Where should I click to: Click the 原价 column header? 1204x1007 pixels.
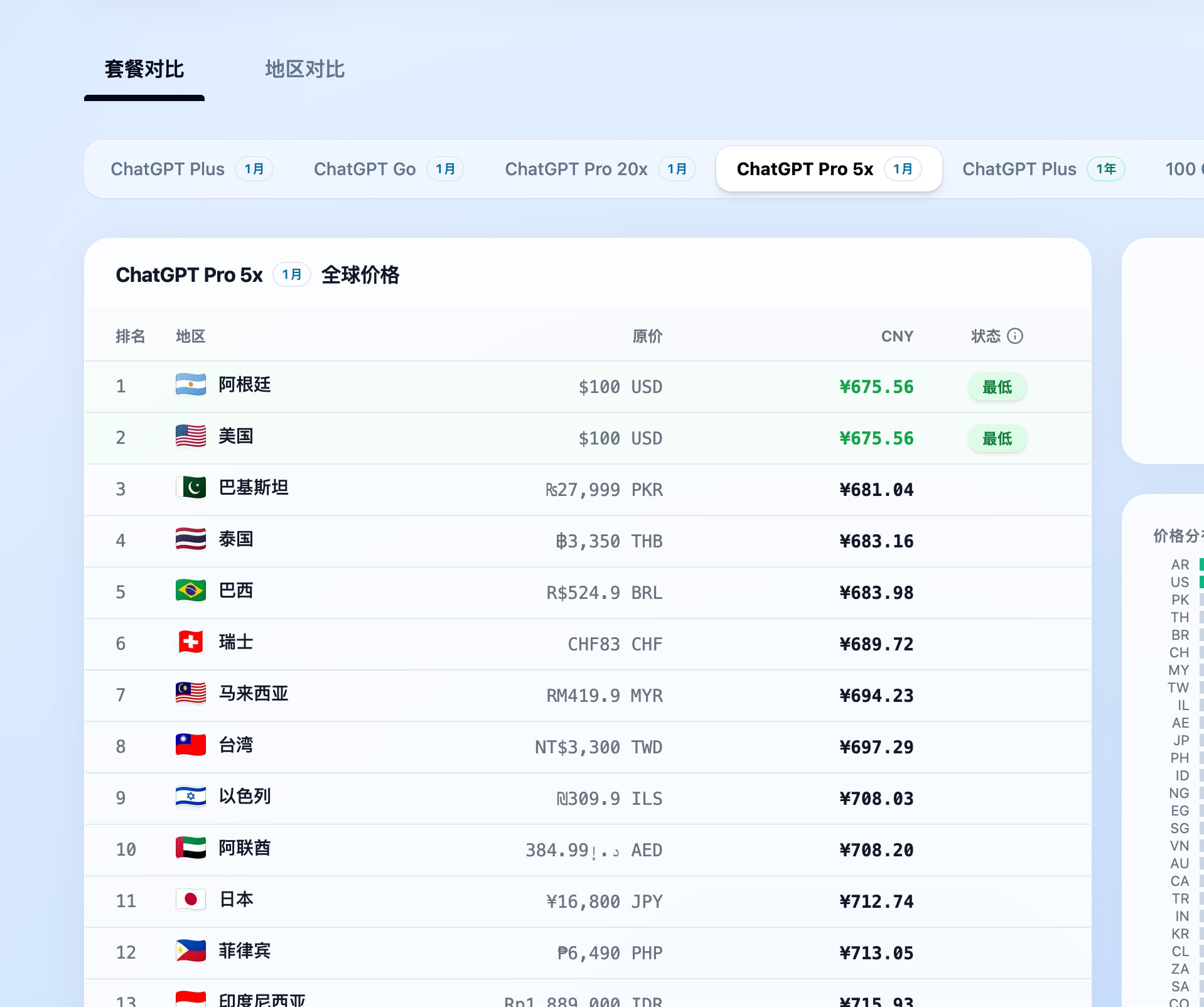(647, 337)
